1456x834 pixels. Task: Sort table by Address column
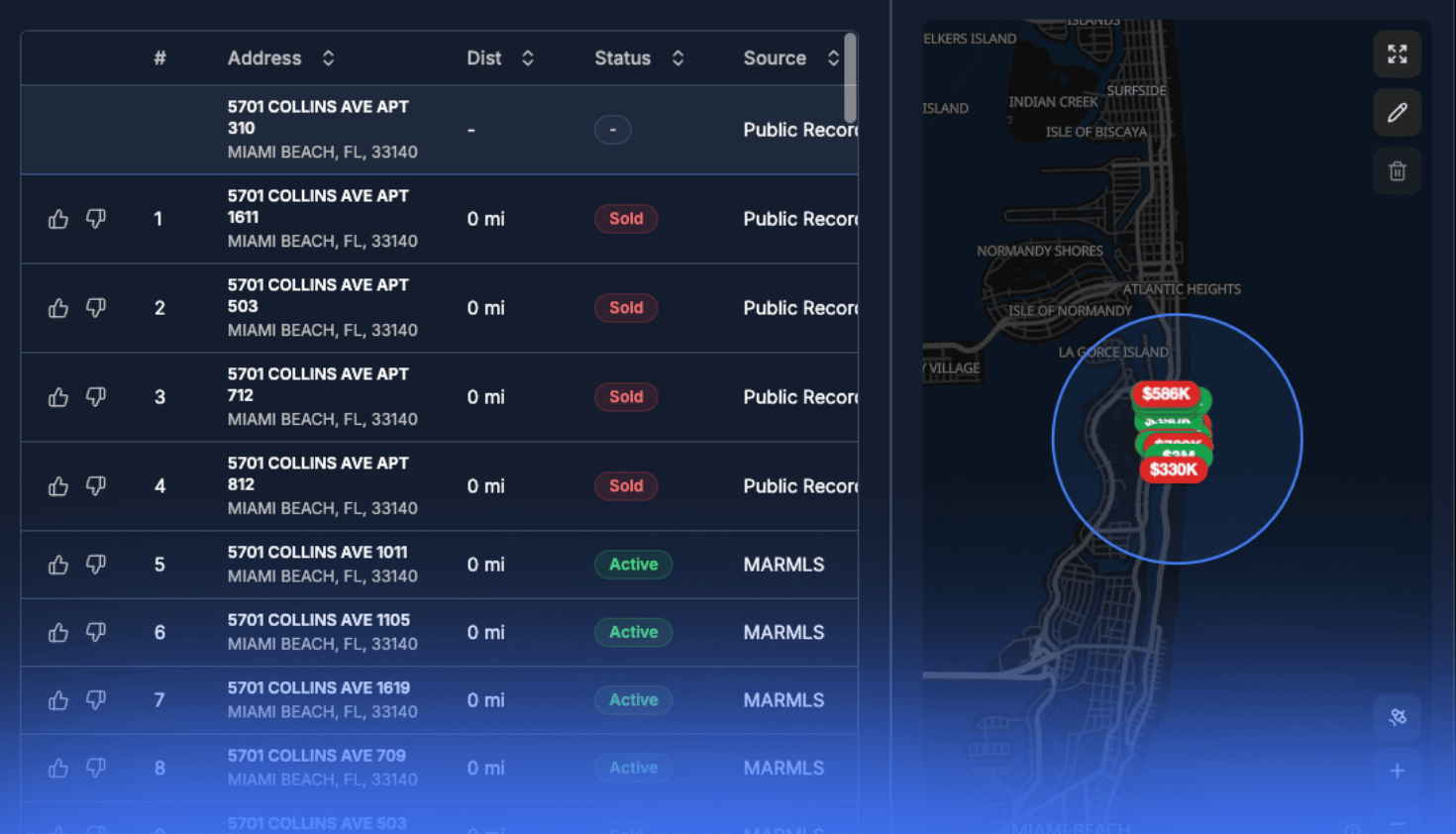pos(328,58)
